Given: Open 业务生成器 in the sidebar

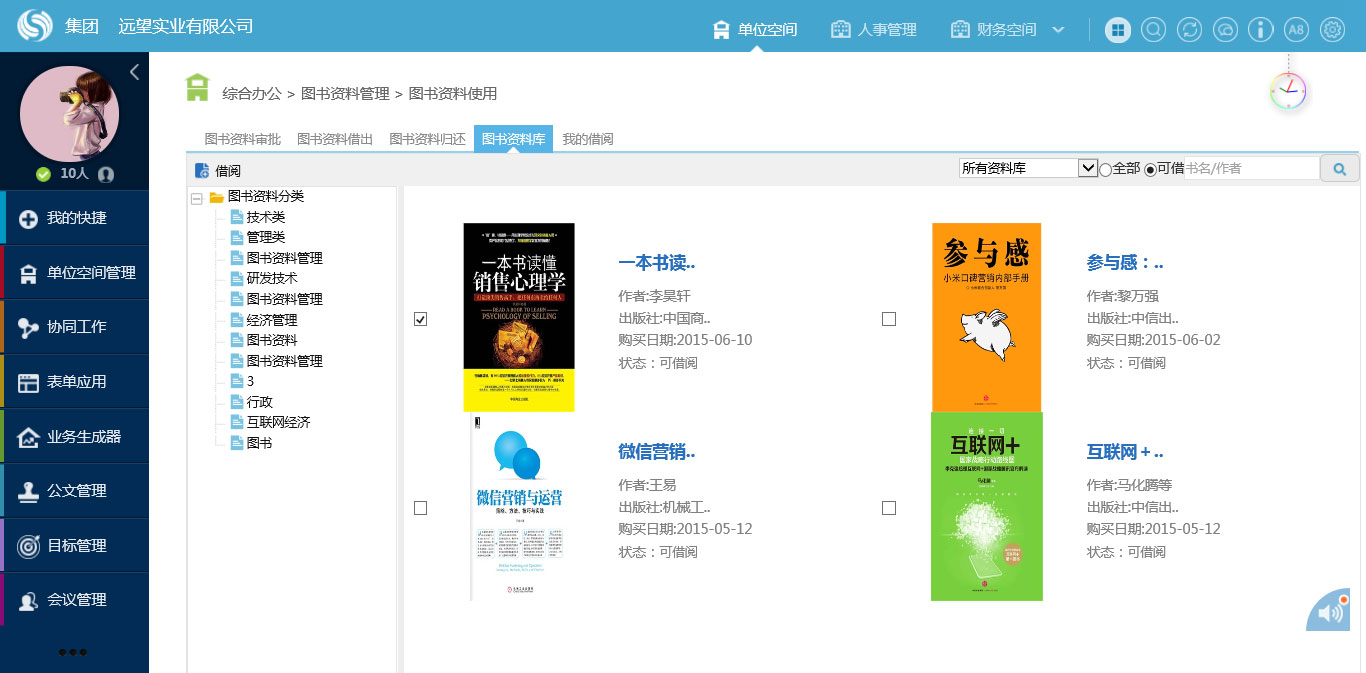Looking at the screenshot, I should 74,436.
